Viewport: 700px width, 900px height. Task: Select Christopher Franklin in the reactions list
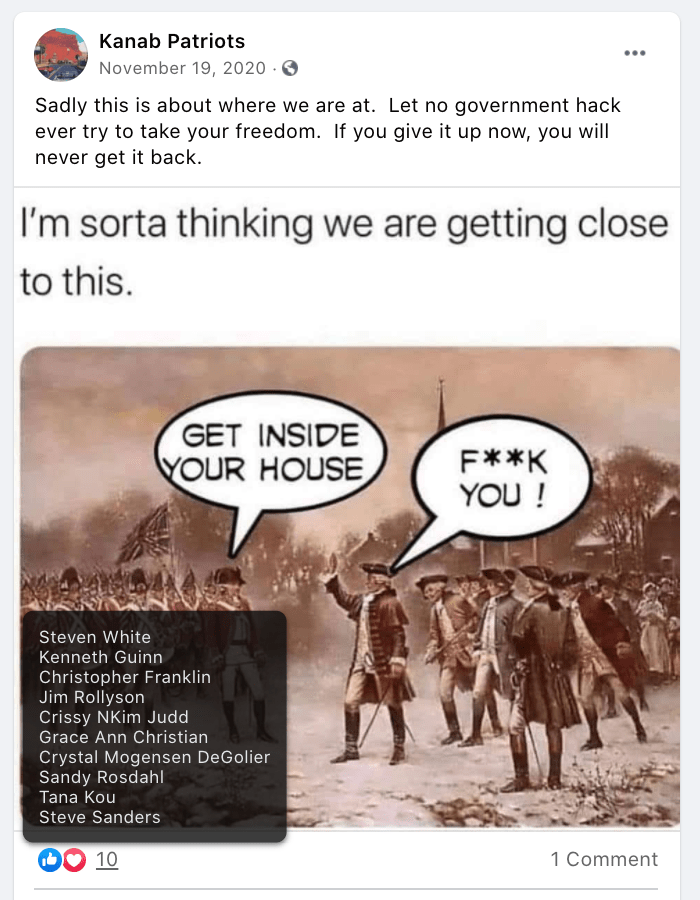(125, 677)
